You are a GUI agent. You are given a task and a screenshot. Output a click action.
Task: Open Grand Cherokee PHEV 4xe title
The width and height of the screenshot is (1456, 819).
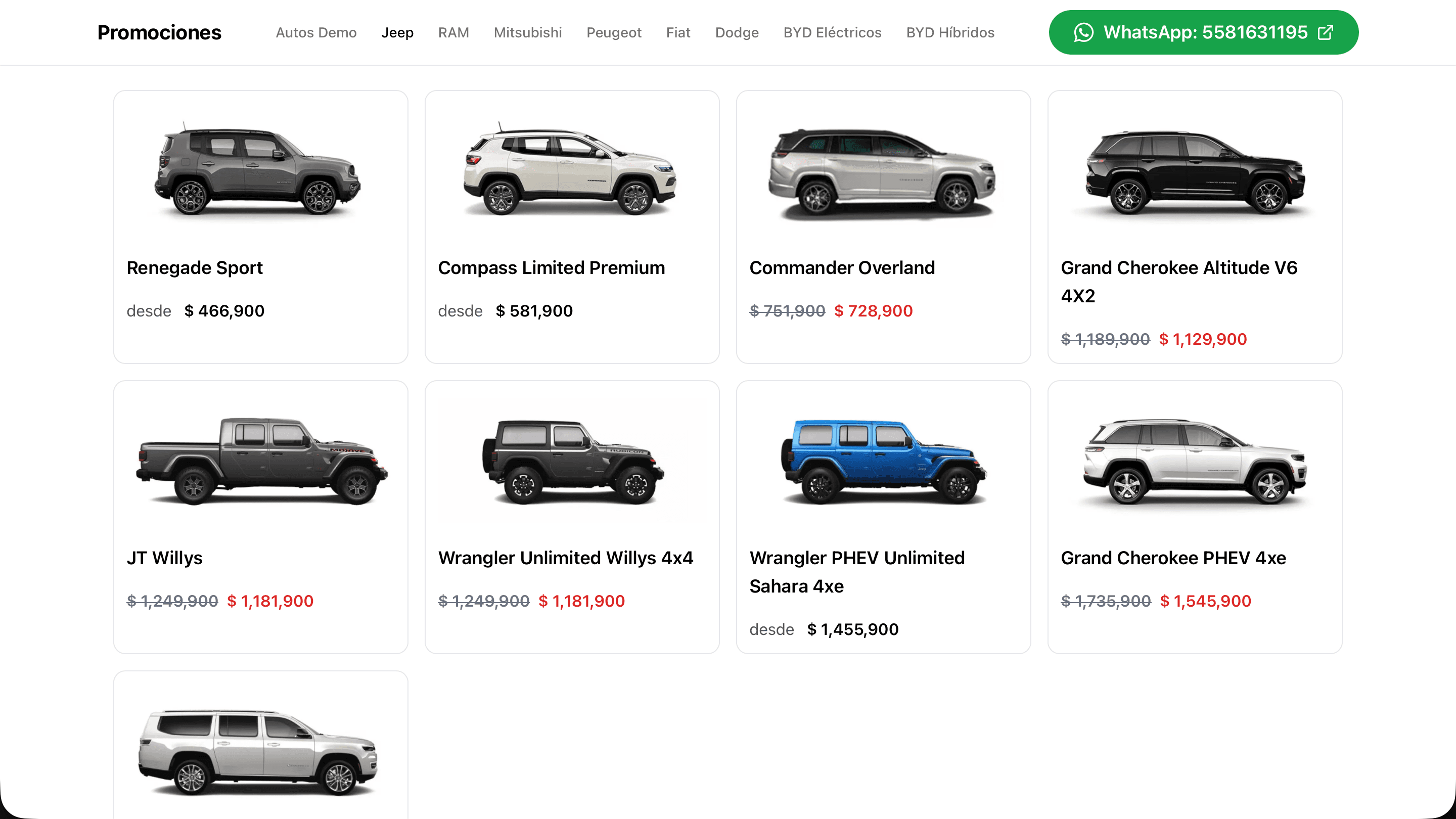(1173, 558)
